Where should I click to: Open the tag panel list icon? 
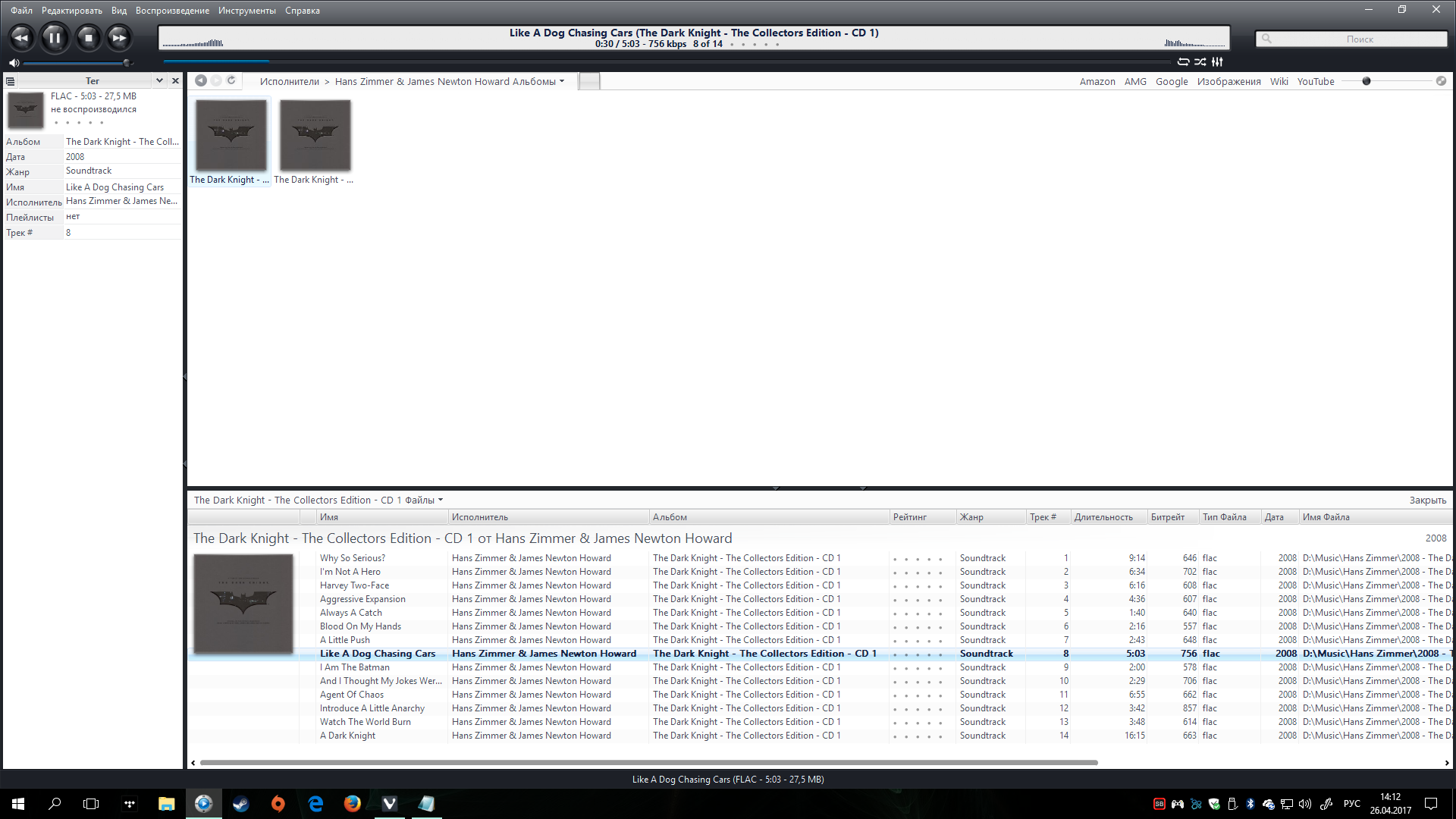pyautogui.click(x=11, y=81)
